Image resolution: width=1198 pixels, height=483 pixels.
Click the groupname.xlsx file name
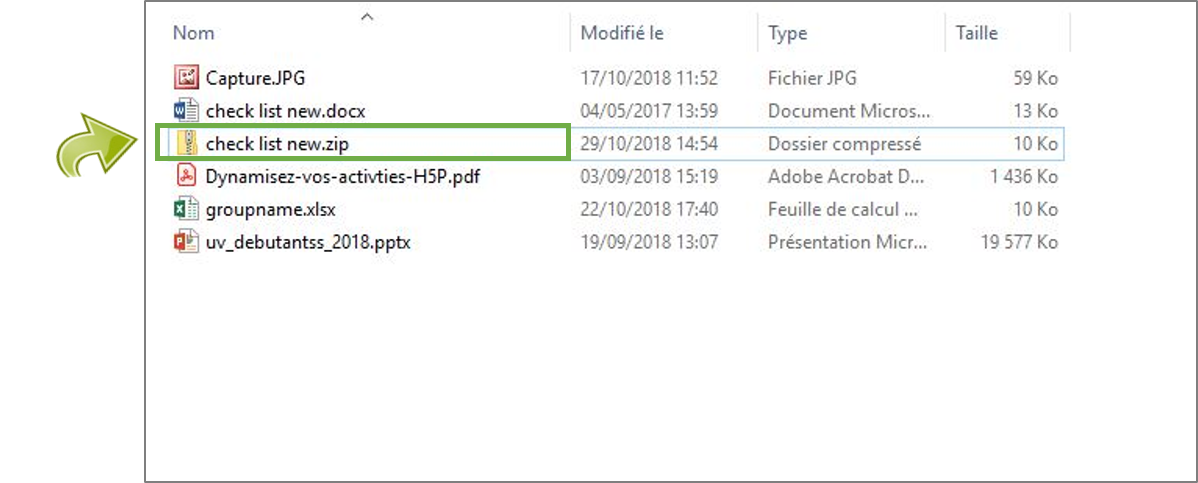click(271, 209)
